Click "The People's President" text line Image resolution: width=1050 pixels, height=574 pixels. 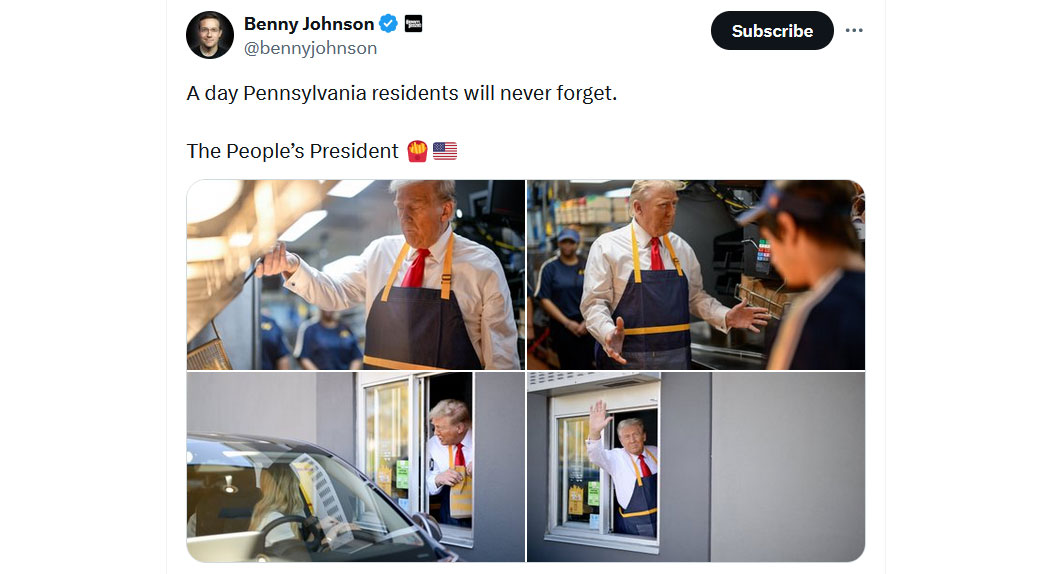pos(293,151)
